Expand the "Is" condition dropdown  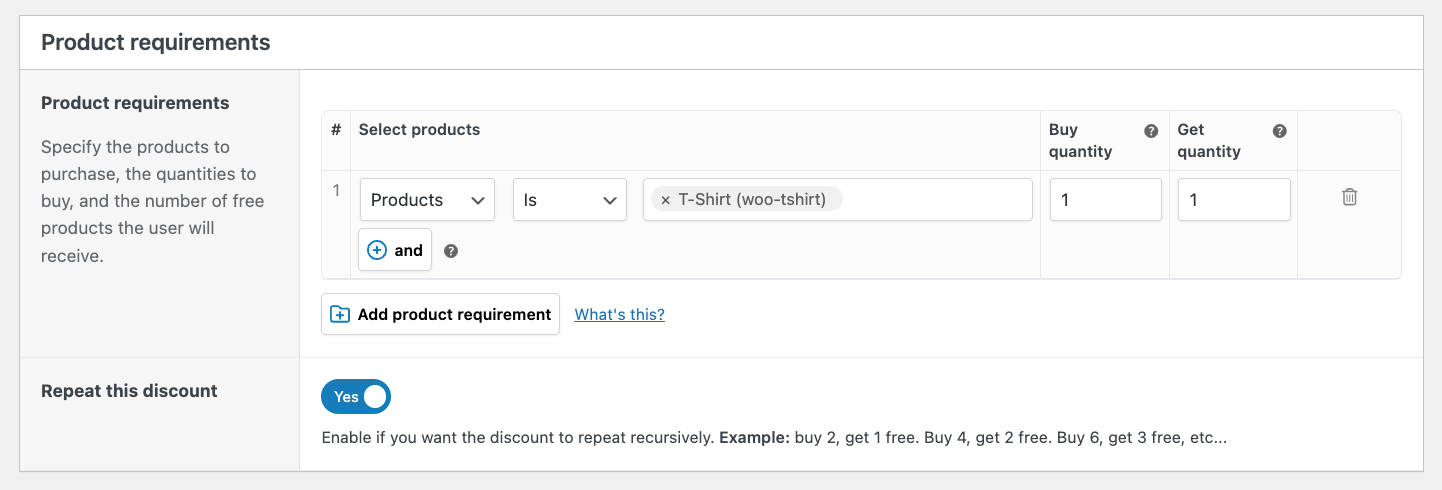[x=569, y=200]
